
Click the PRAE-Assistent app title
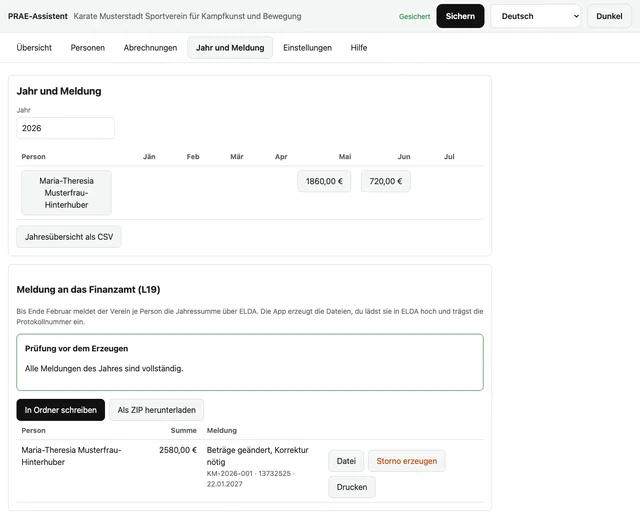(38, 16)
